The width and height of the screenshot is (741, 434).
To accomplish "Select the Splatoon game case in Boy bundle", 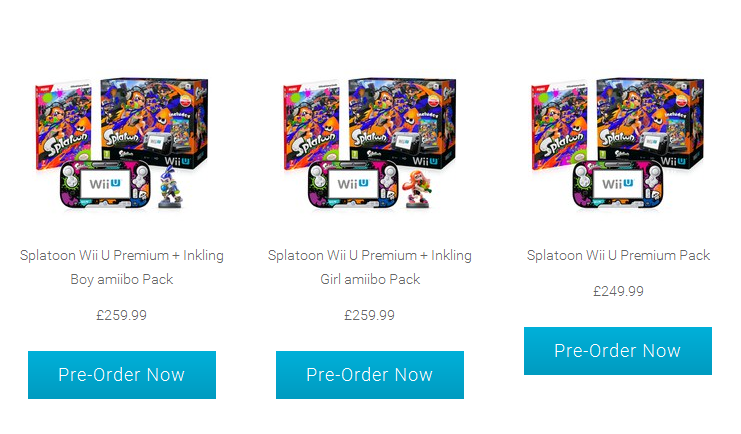I will [63, 123].
